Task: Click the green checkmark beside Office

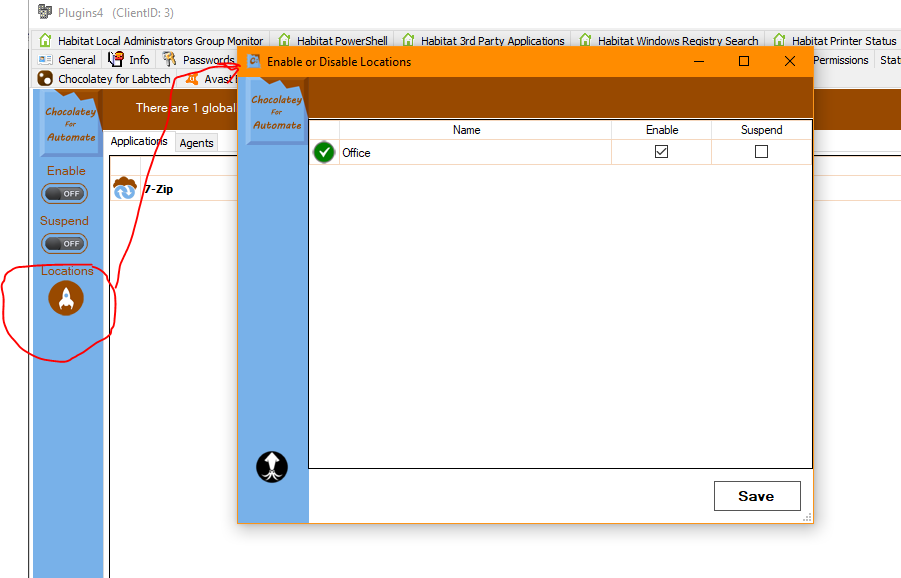Action: point(324,153)
